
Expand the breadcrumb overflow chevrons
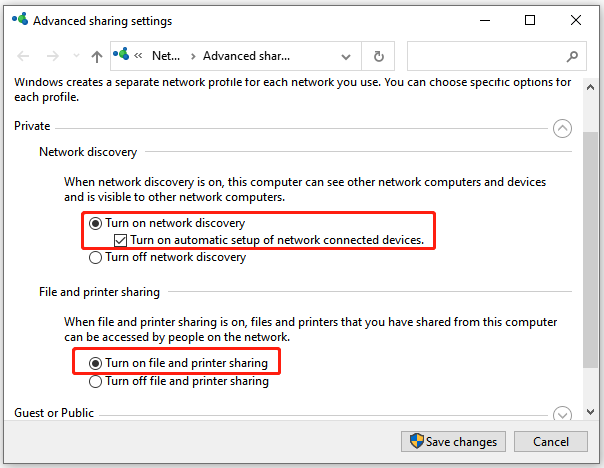[x=138, y=56]
